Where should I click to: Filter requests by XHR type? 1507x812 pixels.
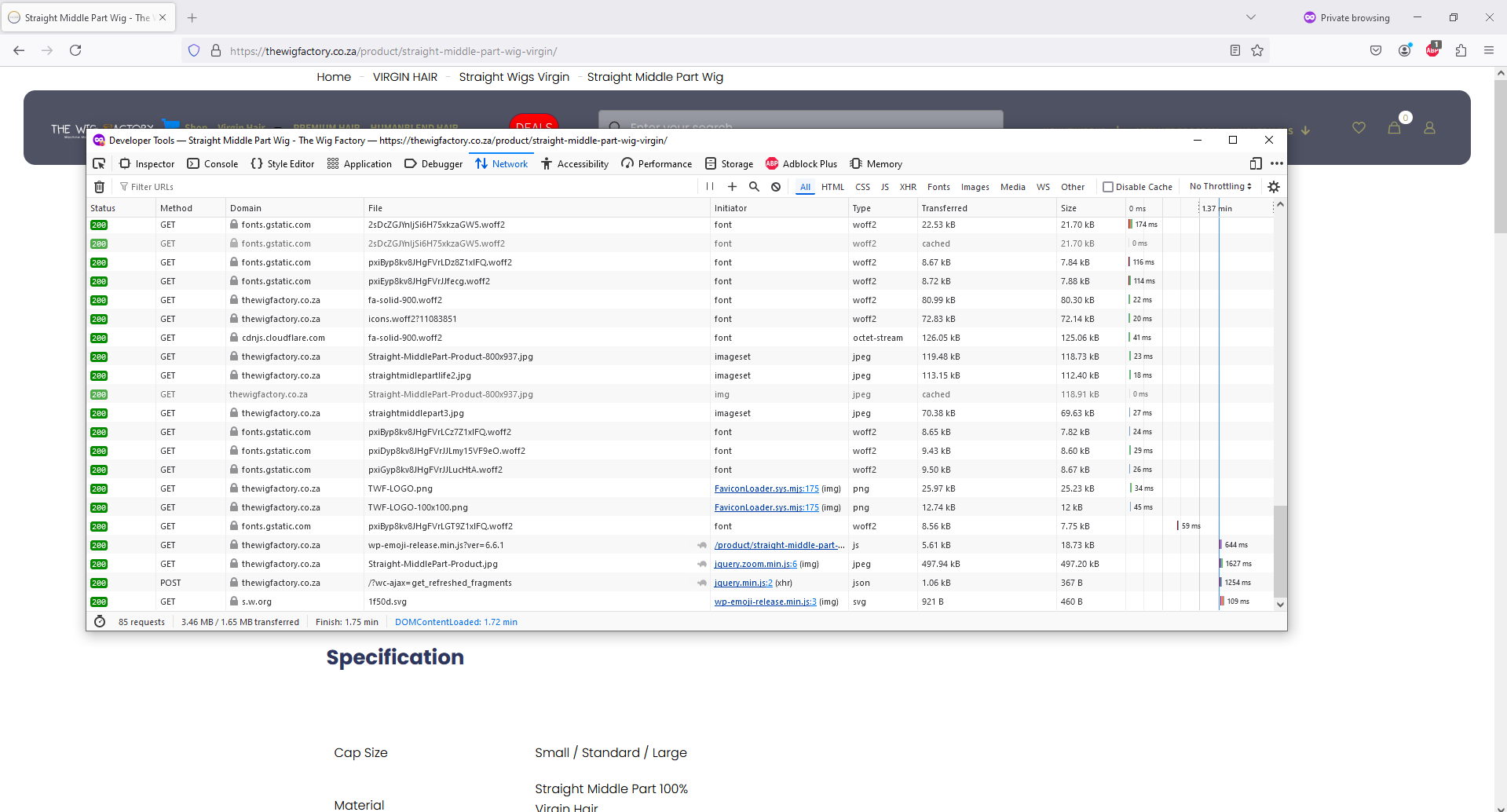[908, 187]
